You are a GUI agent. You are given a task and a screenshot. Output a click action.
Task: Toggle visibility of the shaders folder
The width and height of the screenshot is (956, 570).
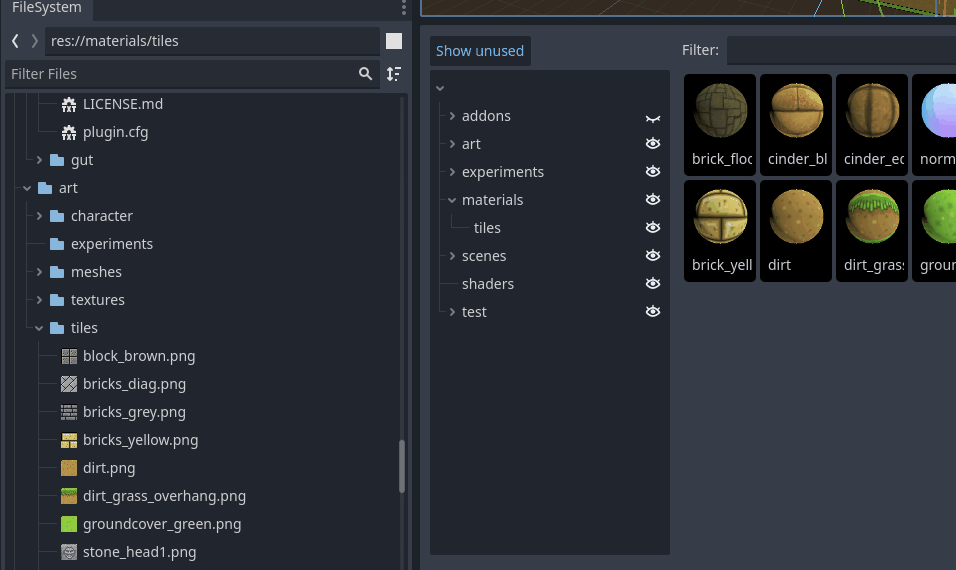pos(653,283)
